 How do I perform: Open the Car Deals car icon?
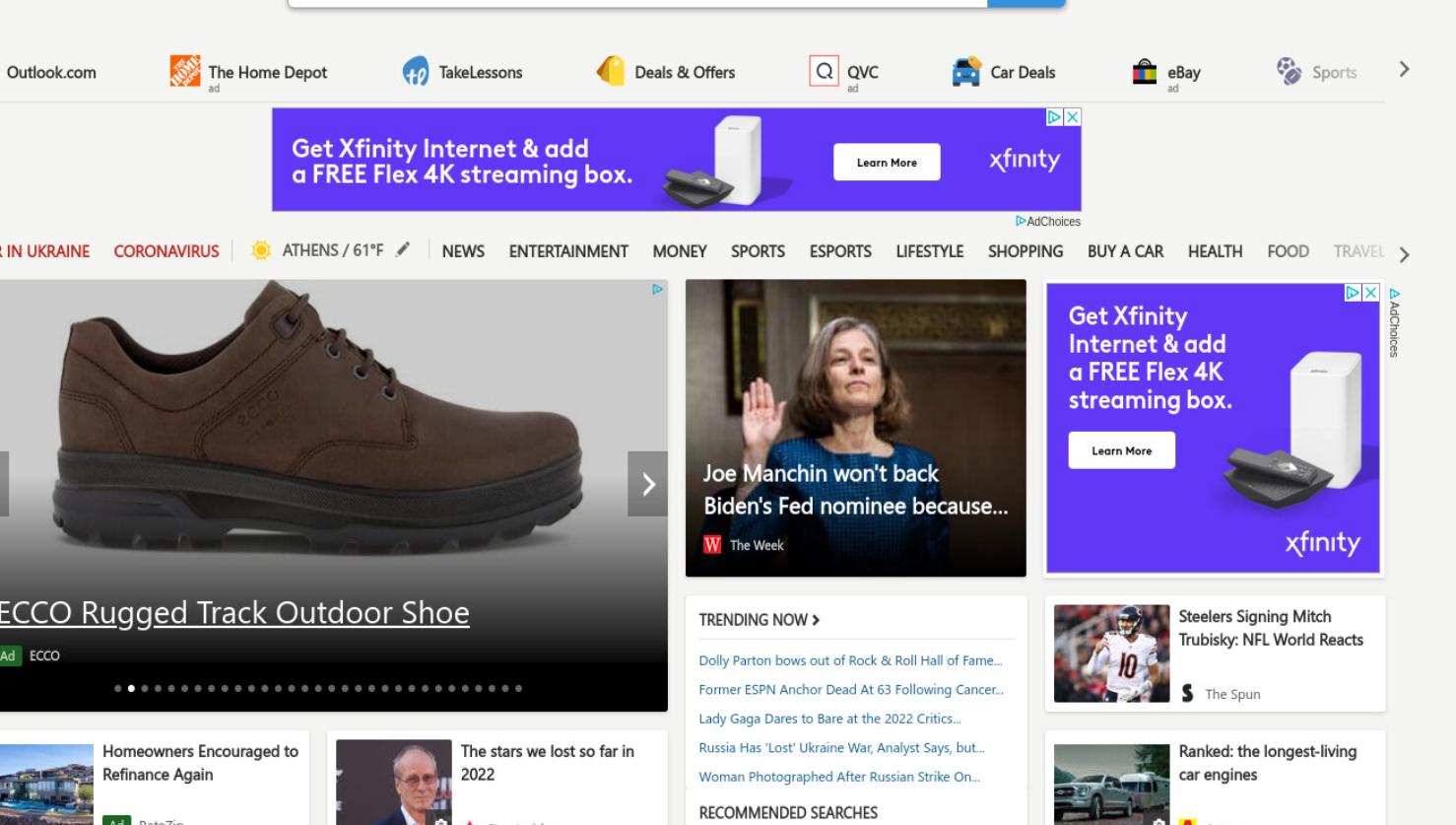(x=966, y=71)
